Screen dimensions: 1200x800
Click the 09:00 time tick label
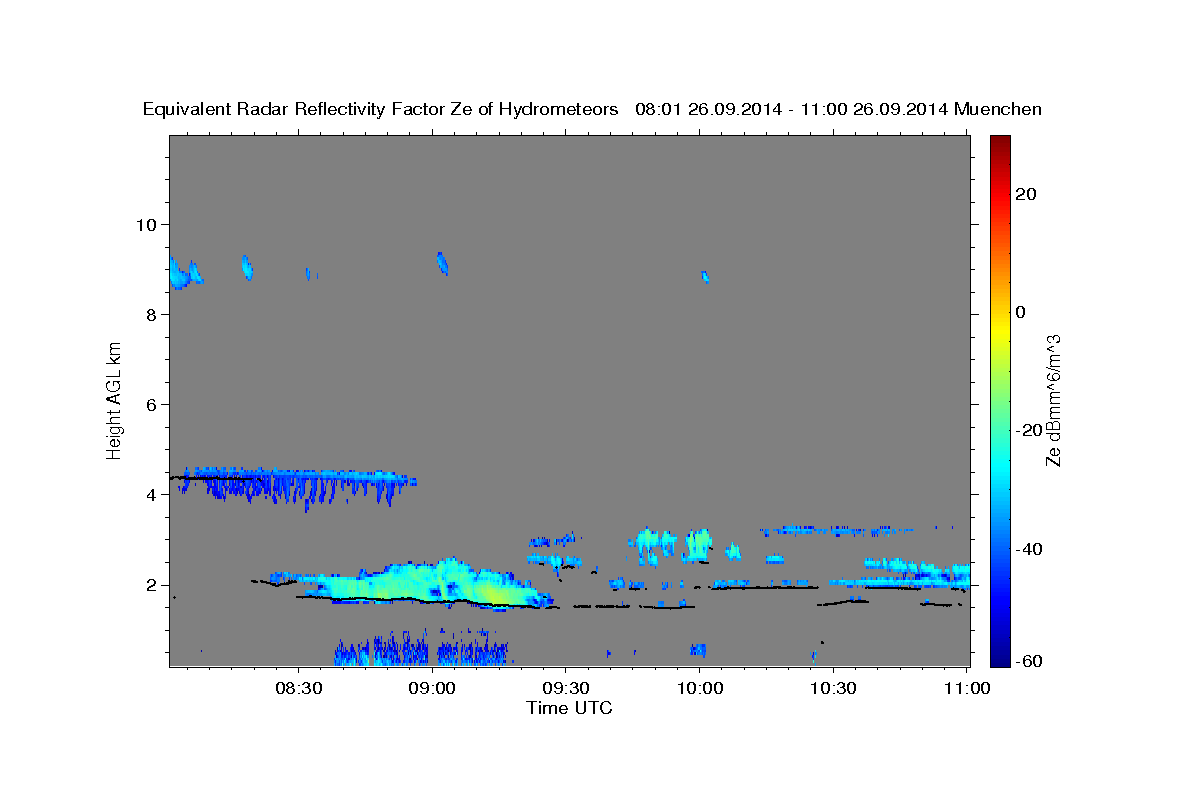tap(433, 689)
